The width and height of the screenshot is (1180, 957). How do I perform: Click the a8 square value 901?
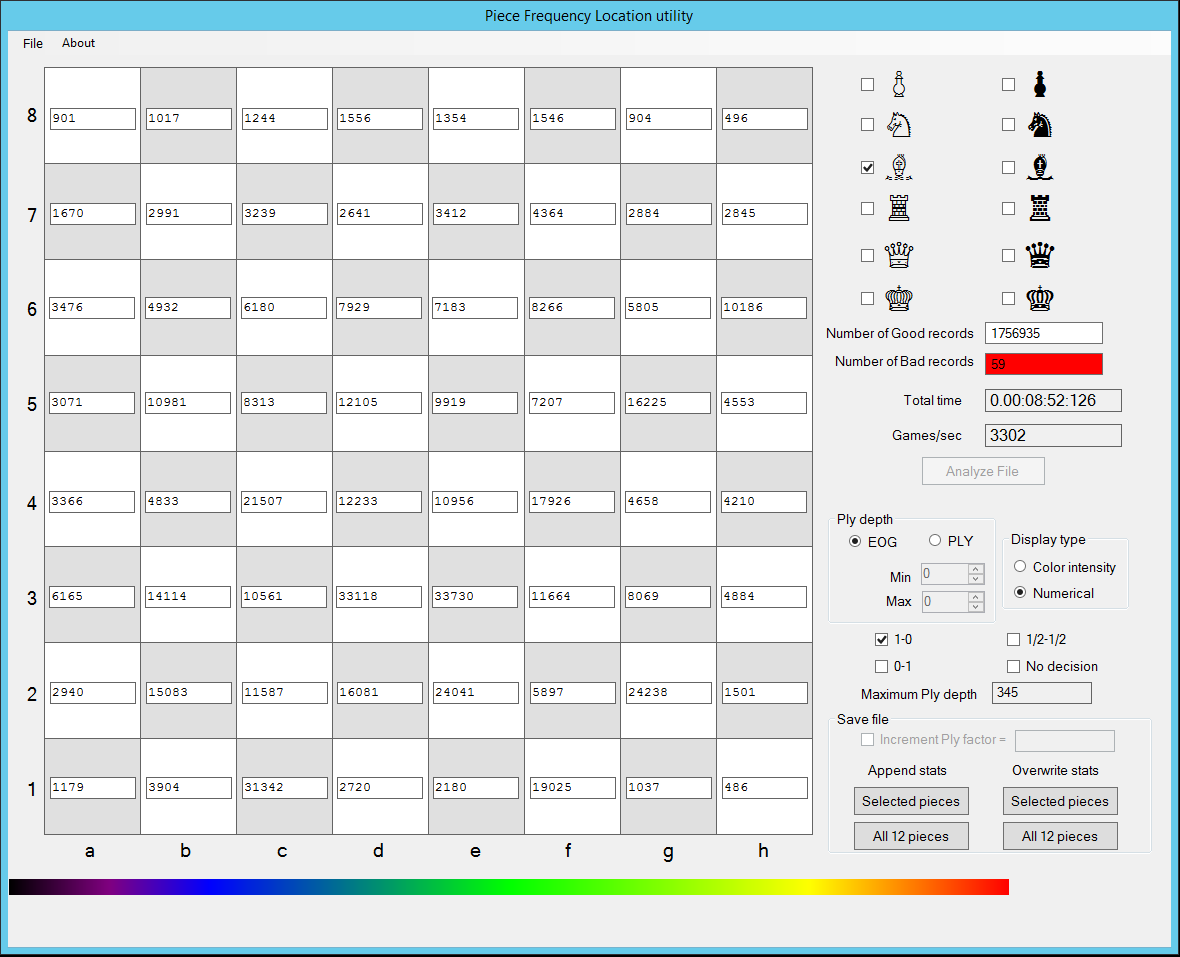pyautogui.click(x=93, y=118)
